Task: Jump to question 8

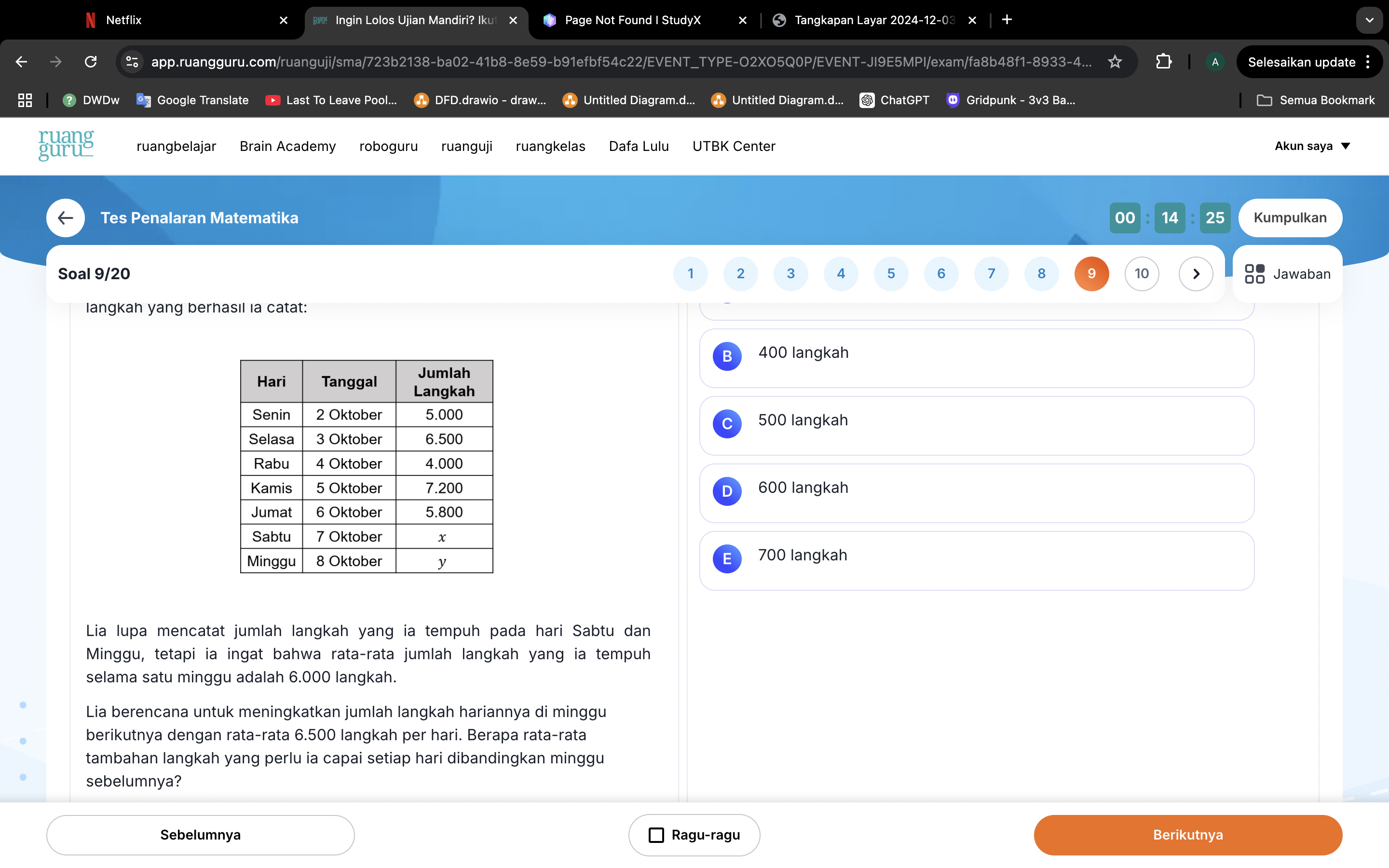Action: 1041,274
